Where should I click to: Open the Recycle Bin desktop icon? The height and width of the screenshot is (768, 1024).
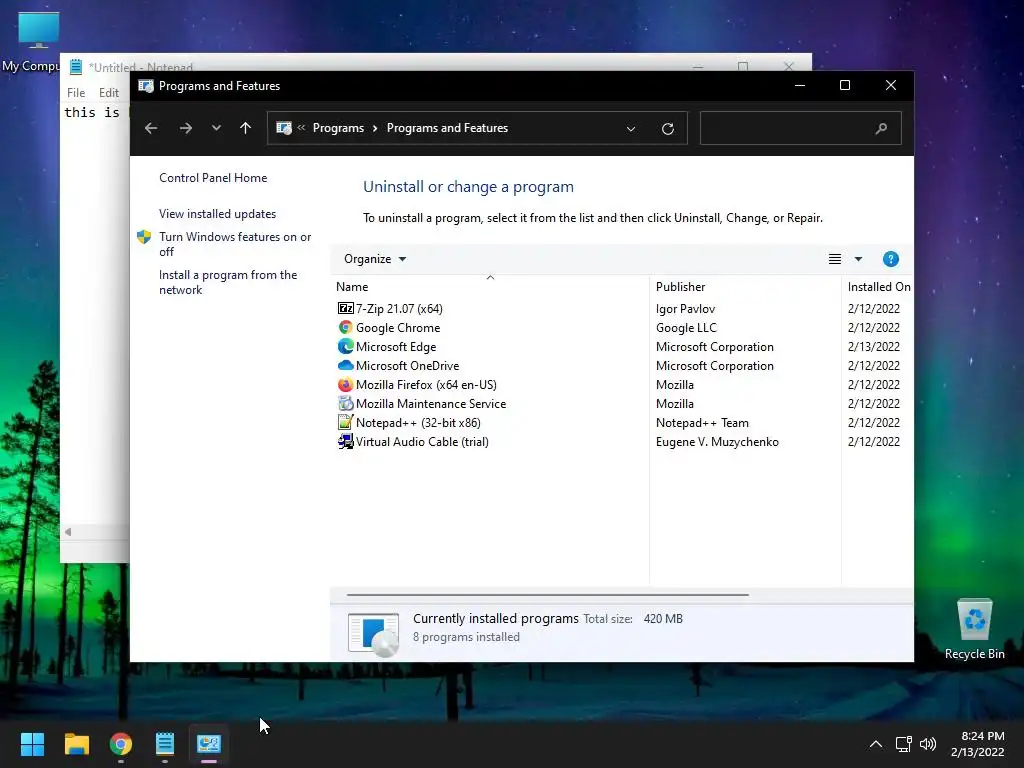click(974, 628)
